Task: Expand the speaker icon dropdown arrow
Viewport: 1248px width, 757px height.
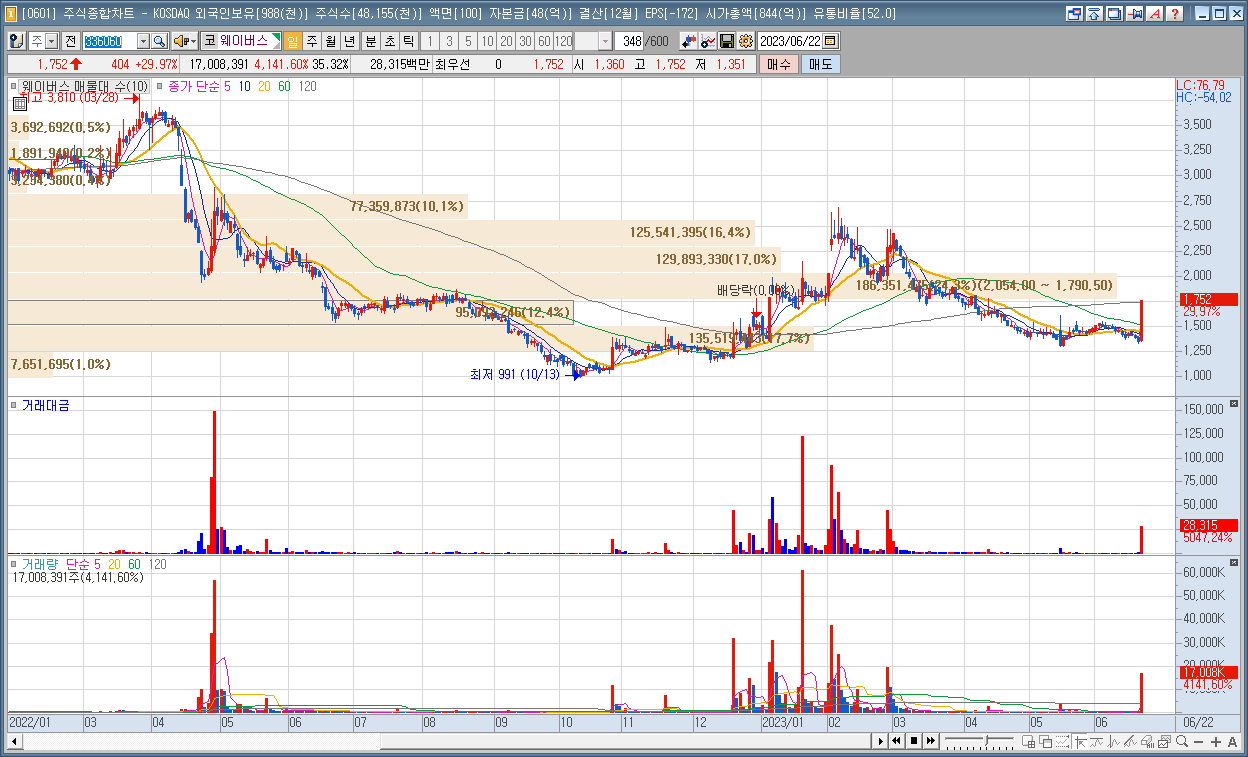Action: pyautogui.click(x=193, y=41)
